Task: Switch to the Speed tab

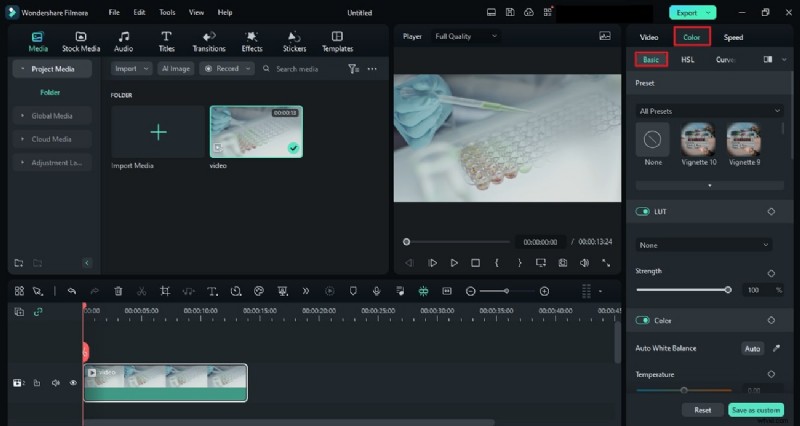Action: click(733, 37)
